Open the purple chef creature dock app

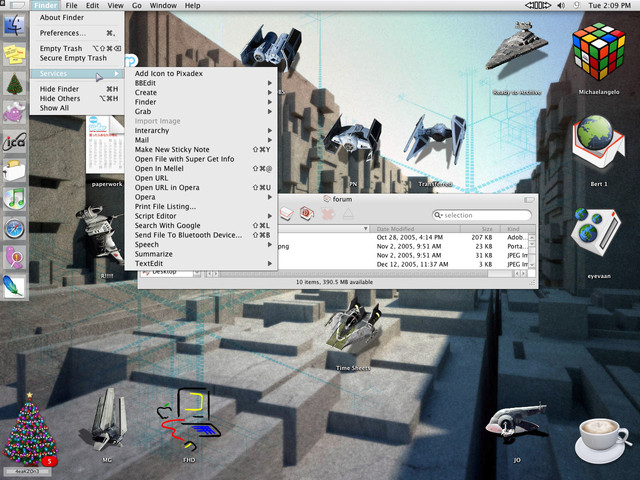15,111
